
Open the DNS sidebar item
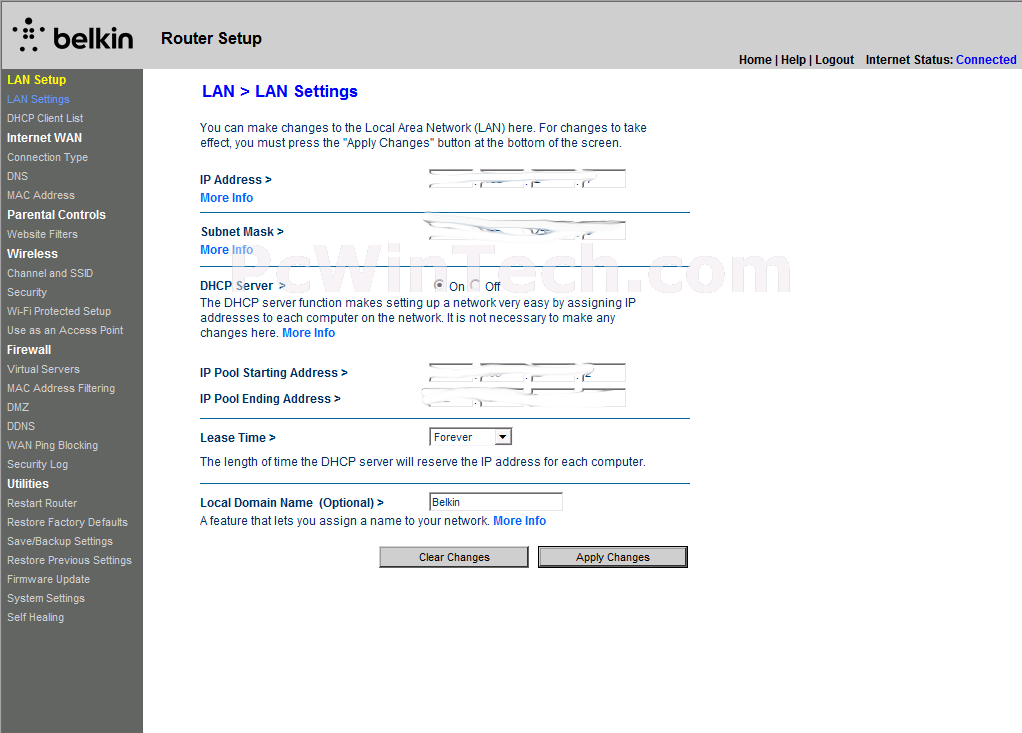point(17,176)
